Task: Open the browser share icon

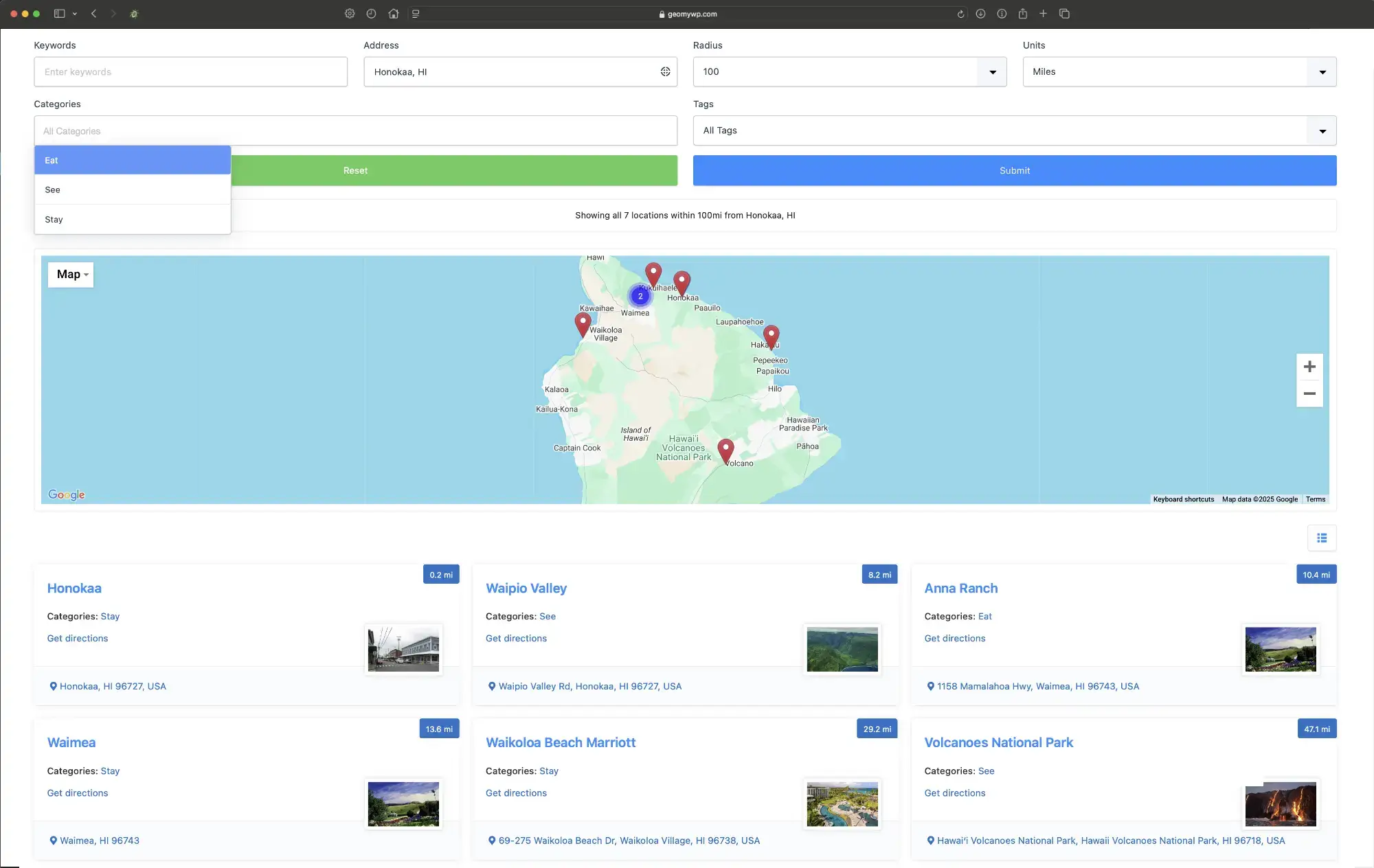Action: (x=1022, y=14)
